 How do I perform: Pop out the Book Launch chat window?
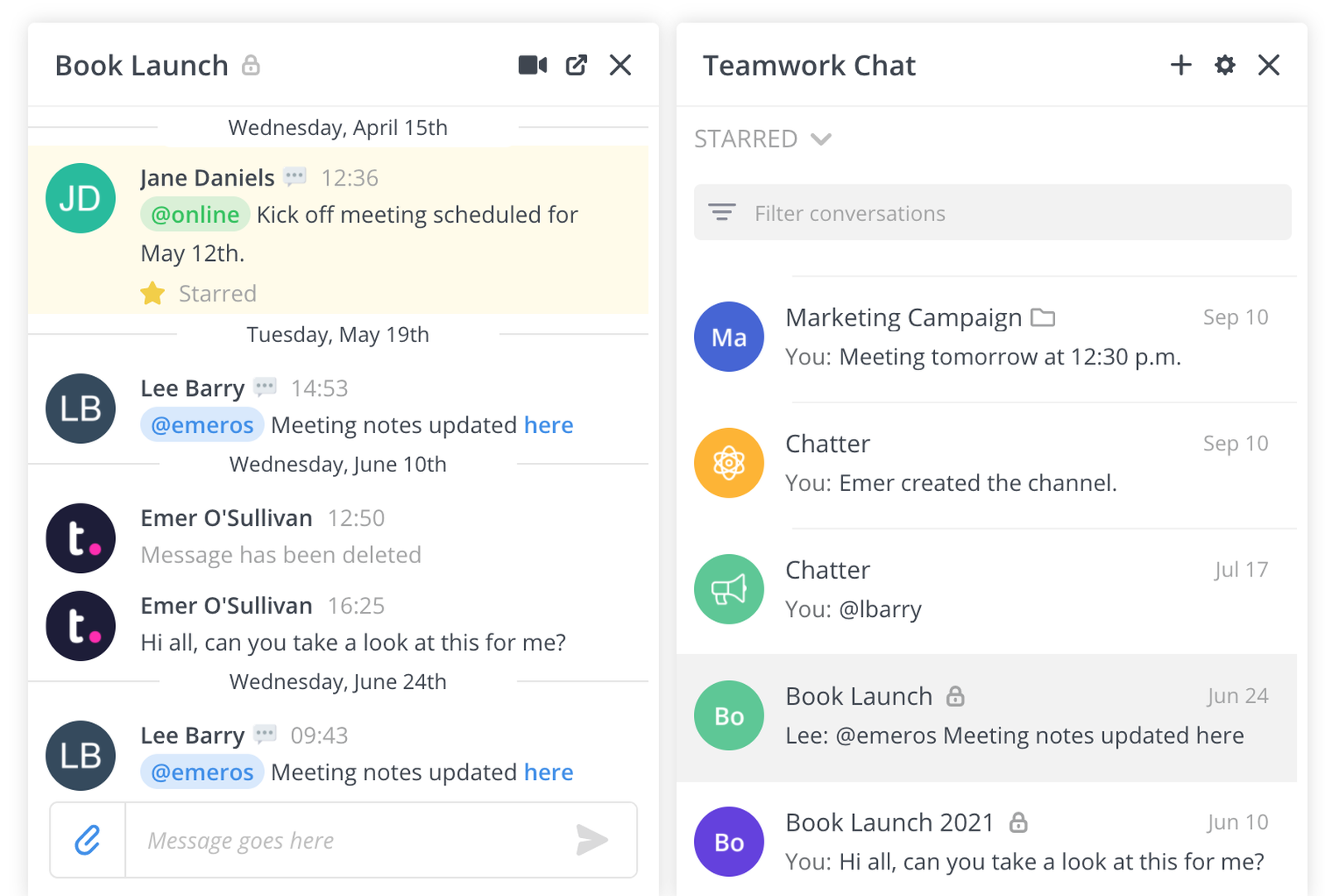coord(577,65)
